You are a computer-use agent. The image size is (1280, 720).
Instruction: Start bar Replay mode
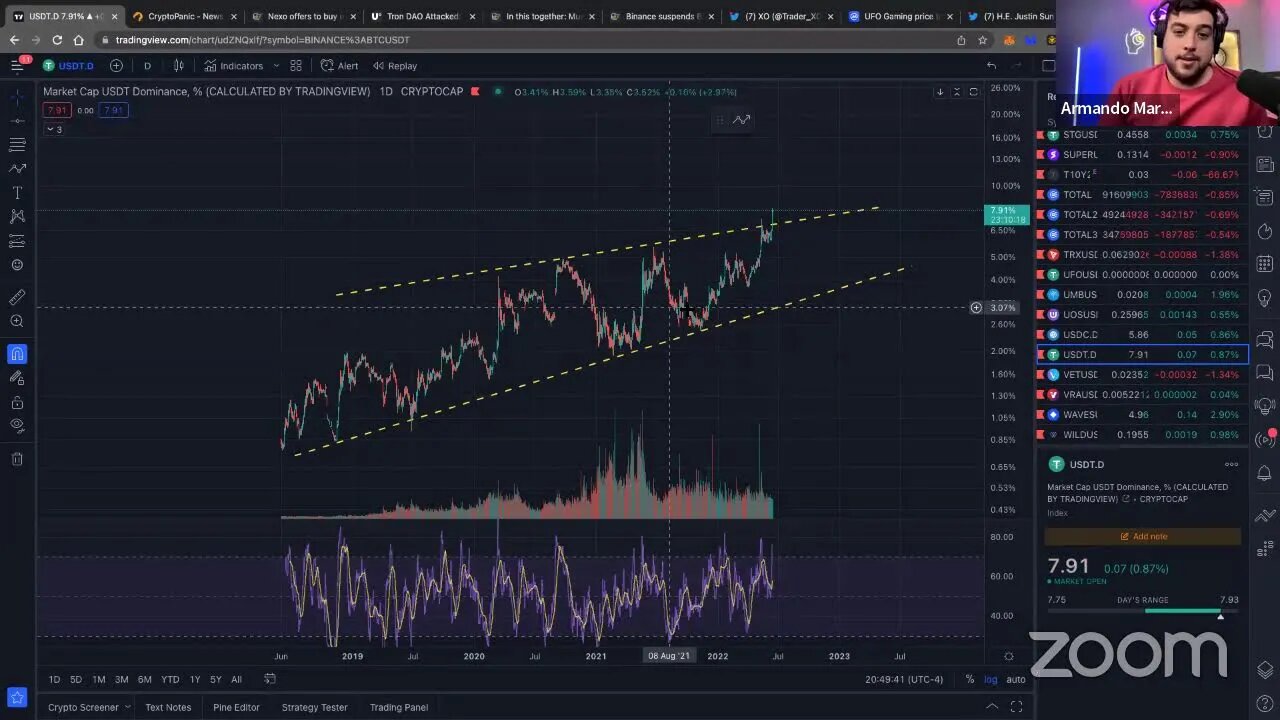pos(395,66)
